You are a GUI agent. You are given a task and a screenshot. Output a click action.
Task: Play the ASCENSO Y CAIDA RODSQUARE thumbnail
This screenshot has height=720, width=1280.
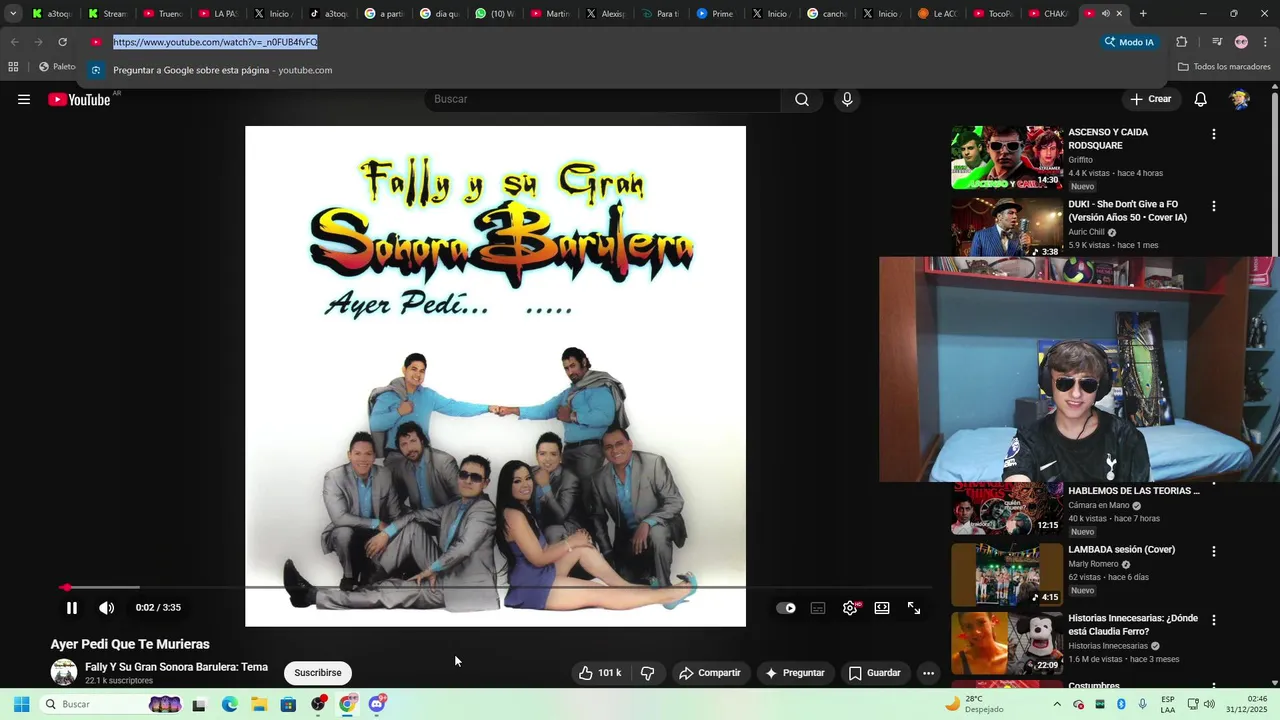(1007, 157)
